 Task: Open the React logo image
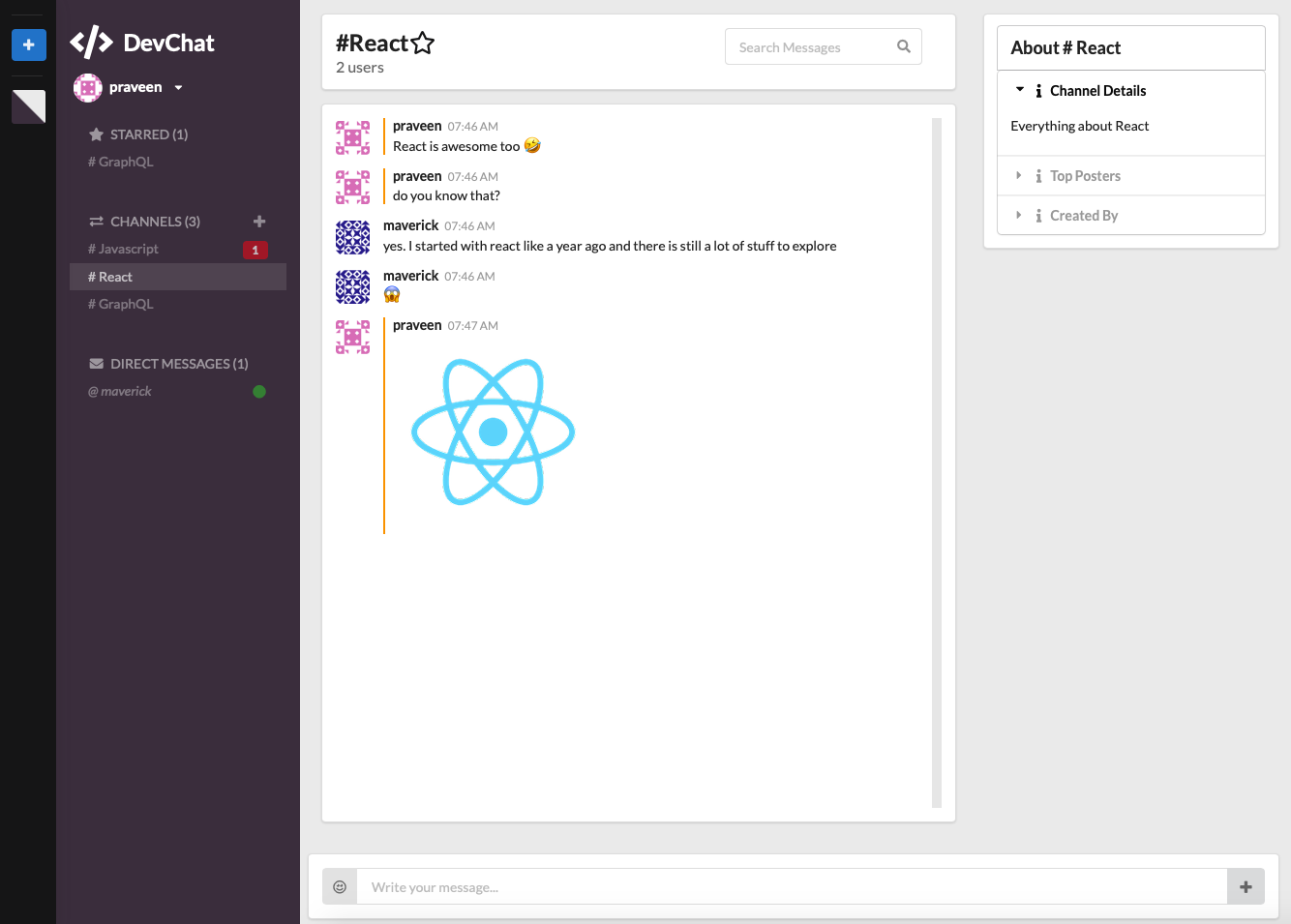494,432
